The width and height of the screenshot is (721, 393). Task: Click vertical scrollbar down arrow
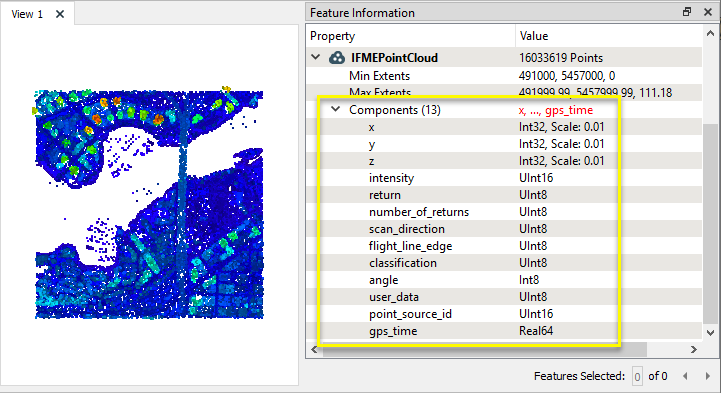tap(710, 332)
